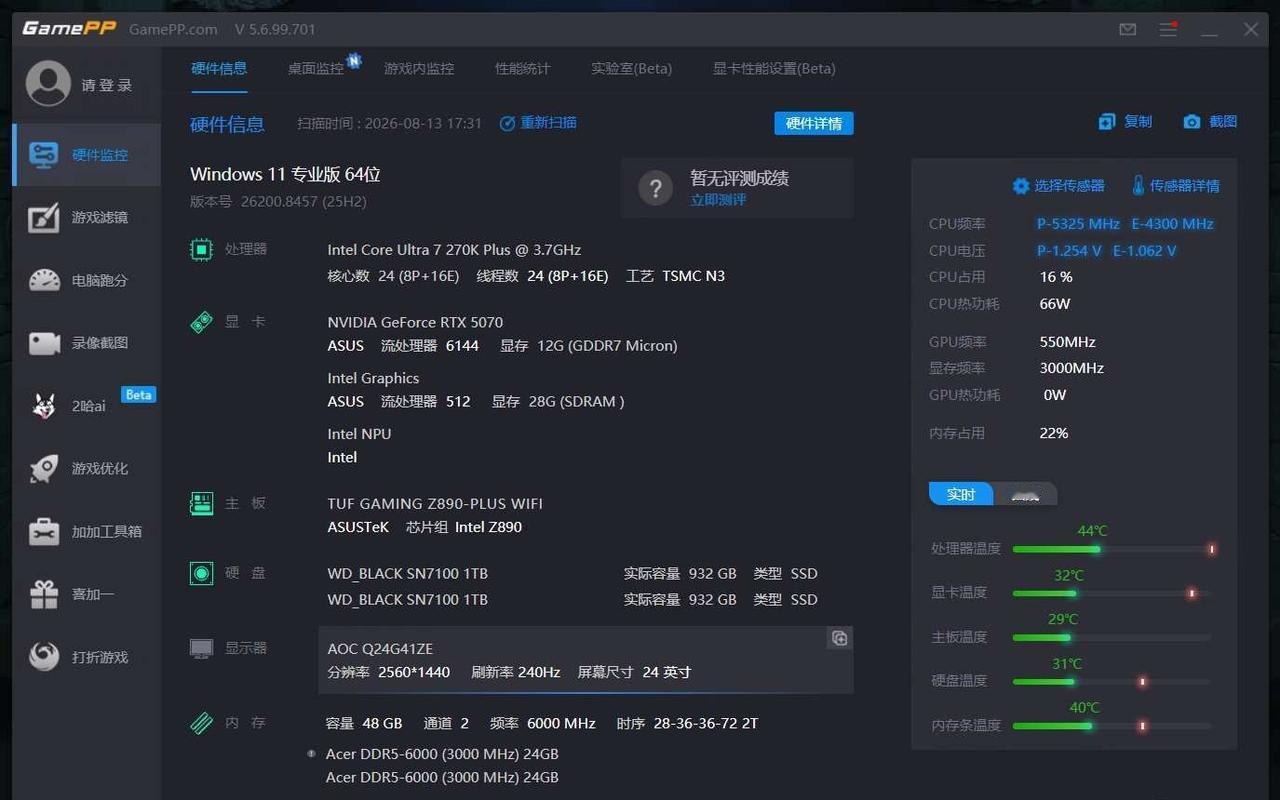Viewport: 1280px width, 800px height.
Task: Click the 显卡温度 temperature bar
Action: tap(1112, 593)
